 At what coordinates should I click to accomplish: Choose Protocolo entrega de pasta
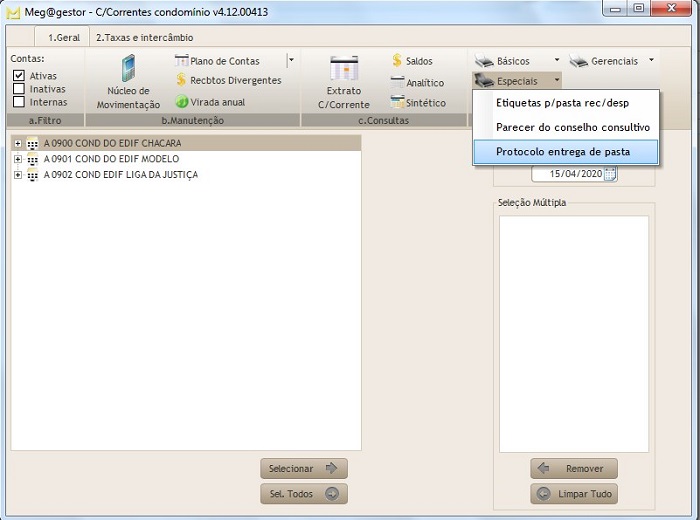[x=566, y=152]
